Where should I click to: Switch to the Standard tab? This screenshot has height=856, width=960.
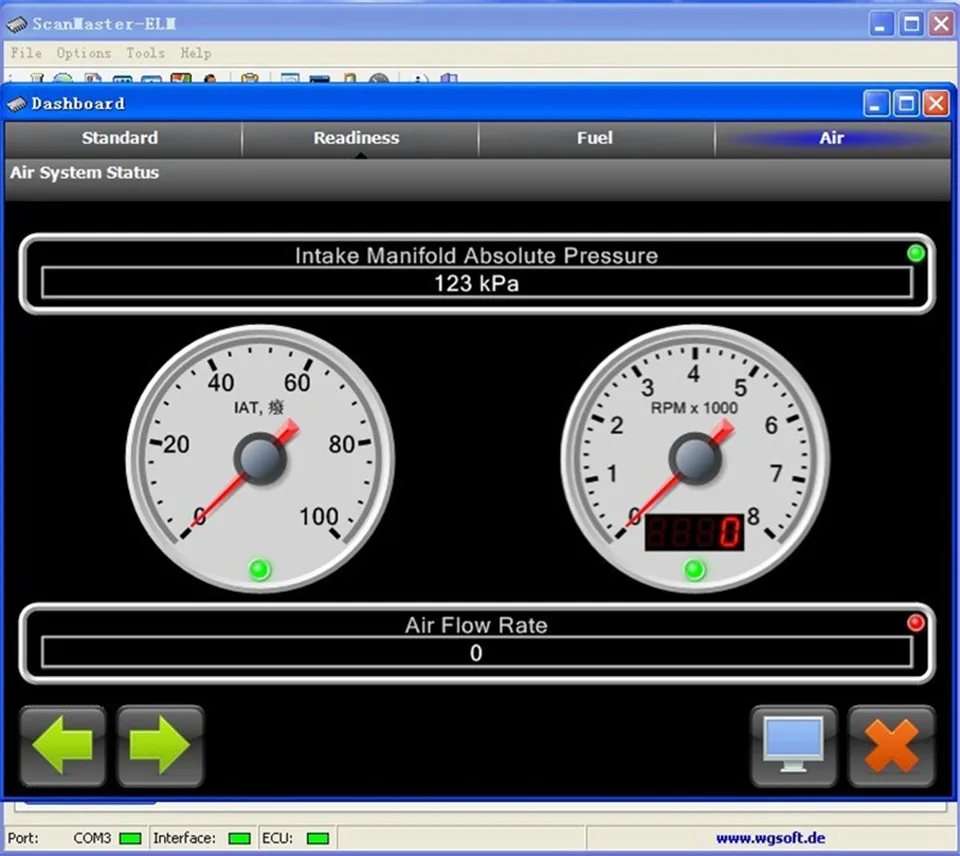[120, 138]
